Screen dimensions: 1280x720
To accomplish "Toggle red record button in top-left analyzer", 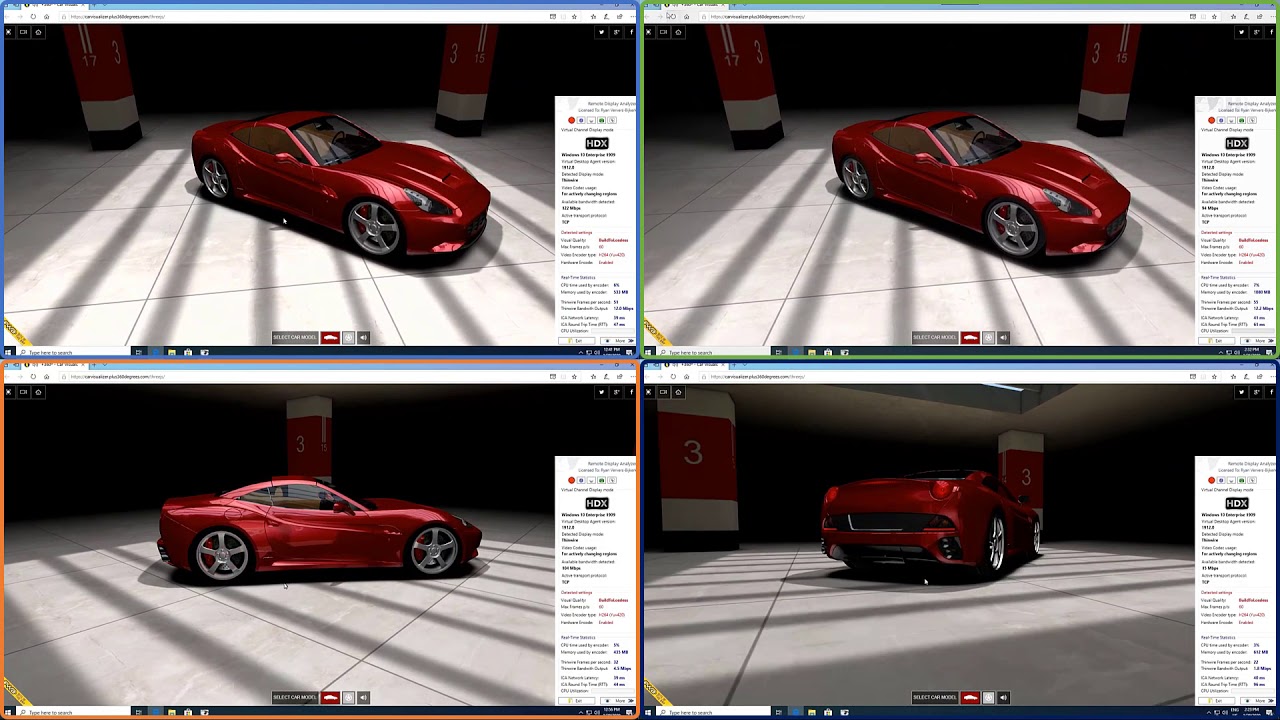I will tap(572, 120).
